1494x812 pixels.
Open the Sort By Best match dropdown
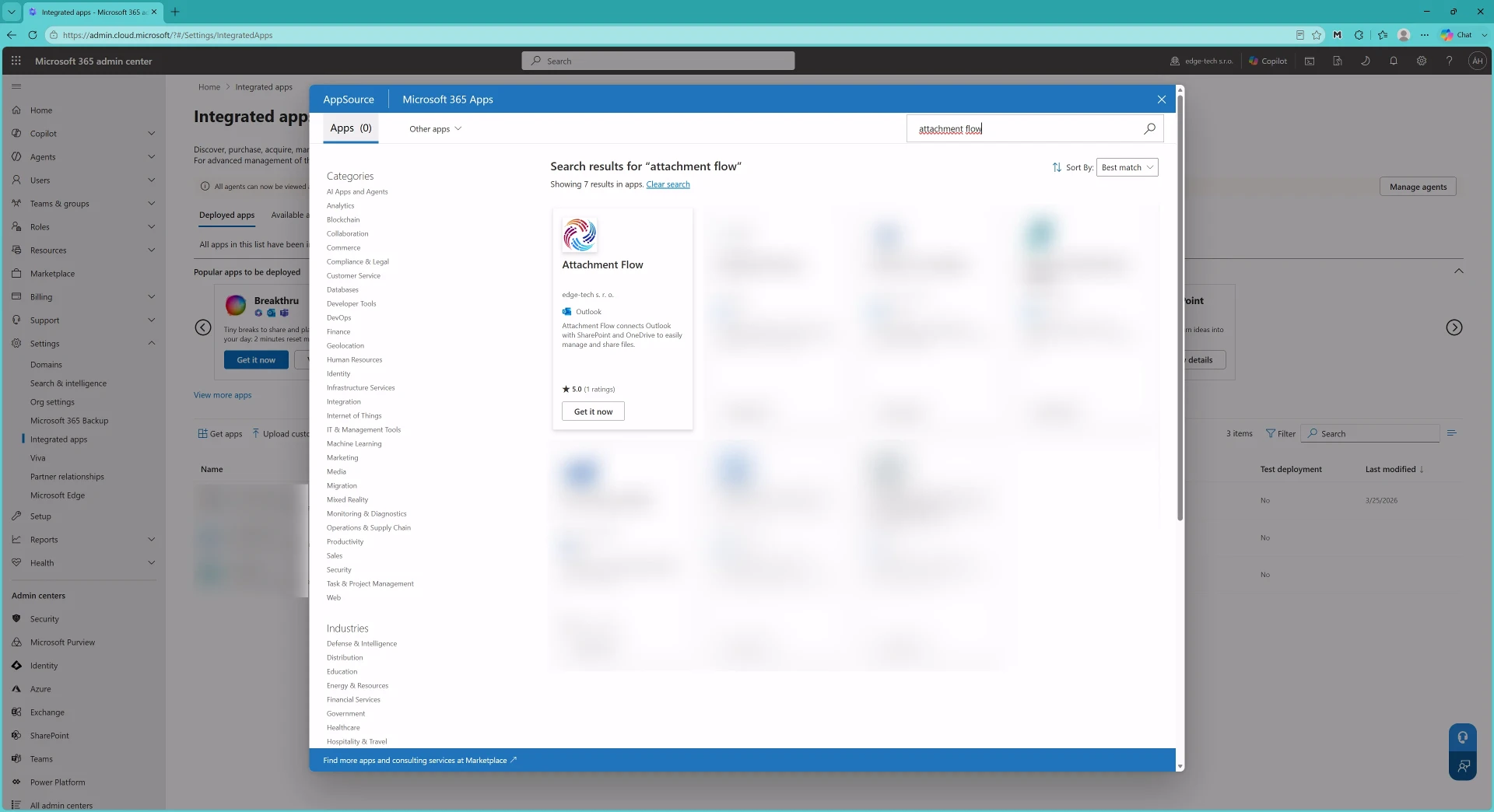click(x=1127, y=167)
